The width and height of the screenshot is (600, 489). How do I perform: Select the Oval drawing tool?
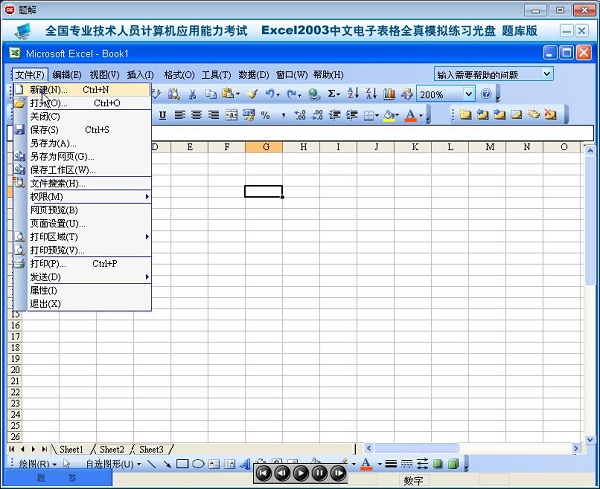coord(198,464)
